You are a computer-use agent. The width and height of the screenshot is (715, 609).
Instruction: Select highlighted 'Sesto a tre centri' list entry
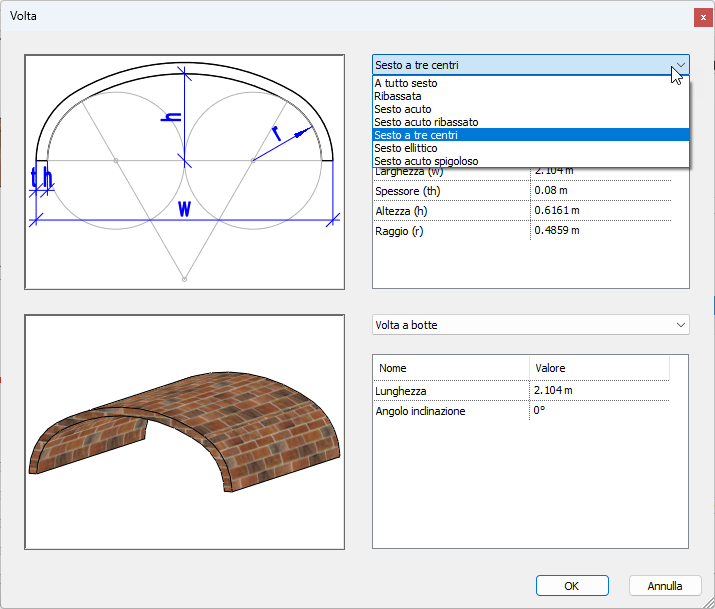[x=531, y=135]
